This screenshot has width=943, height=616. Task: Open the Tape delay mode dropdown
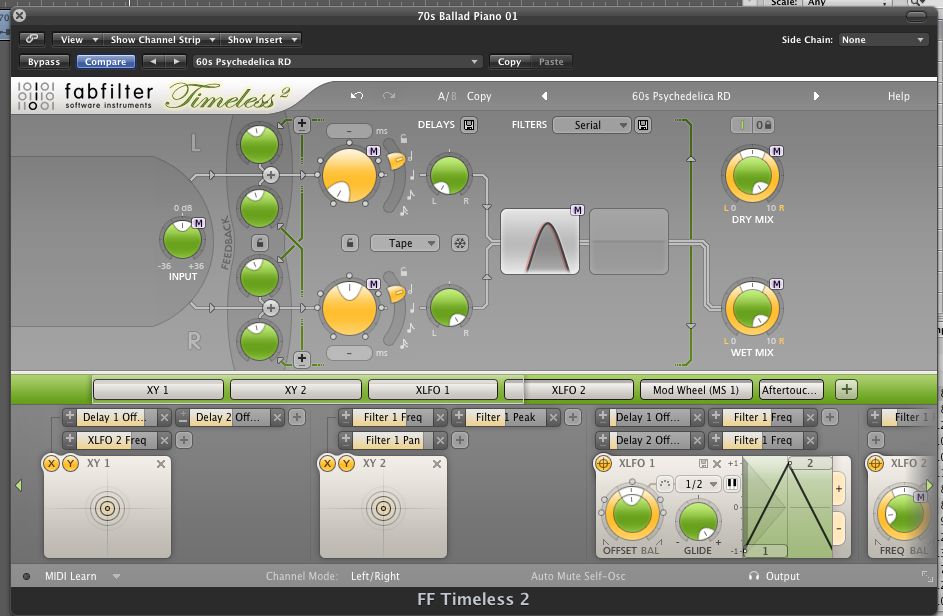pos(405,243)
